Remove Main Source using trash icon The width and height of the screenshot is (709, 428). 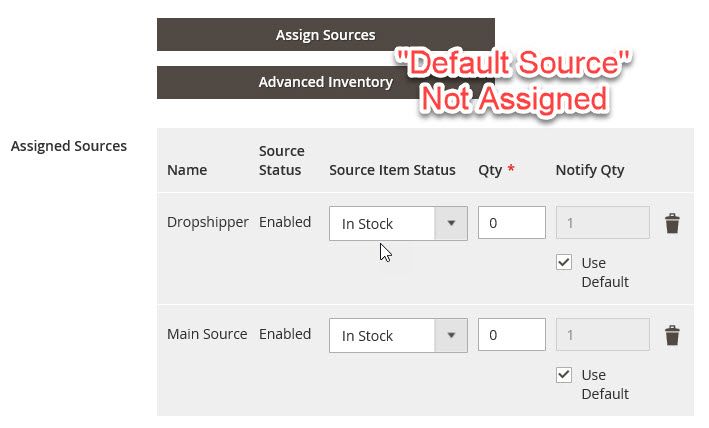pyautogui.click(x=672, y=336)
